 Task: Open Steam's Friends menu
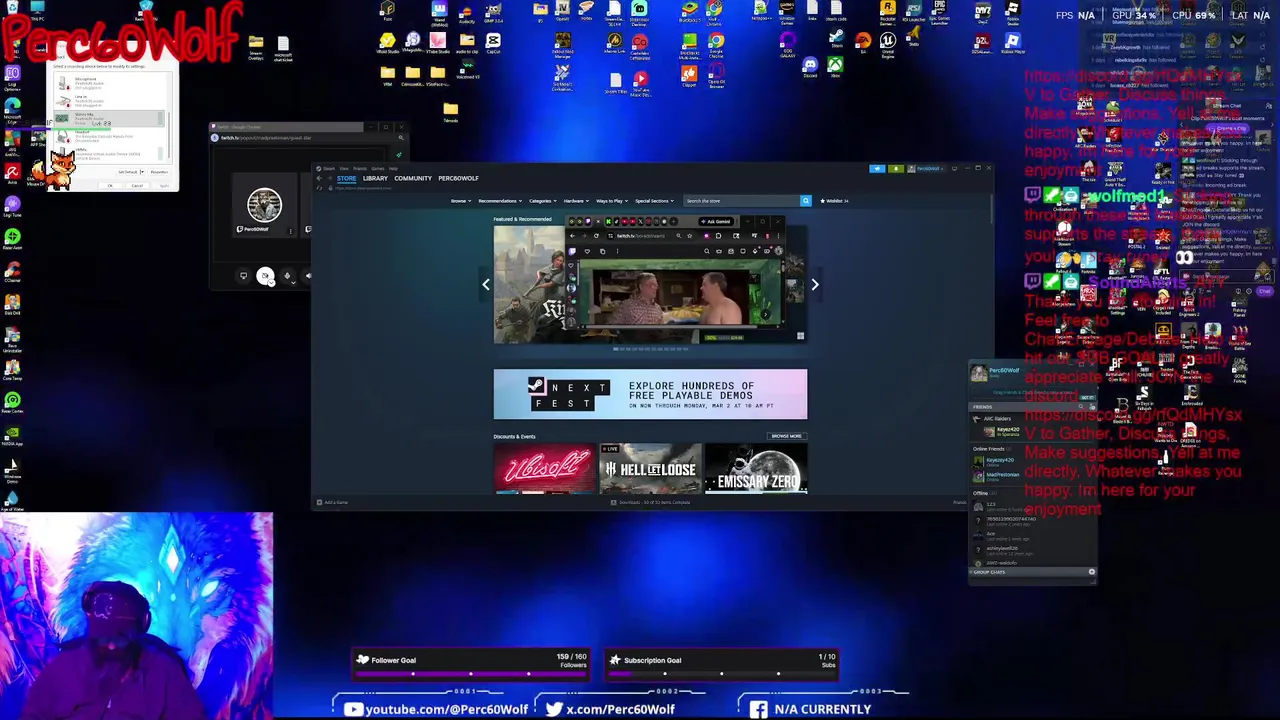(x=360, y=169)
